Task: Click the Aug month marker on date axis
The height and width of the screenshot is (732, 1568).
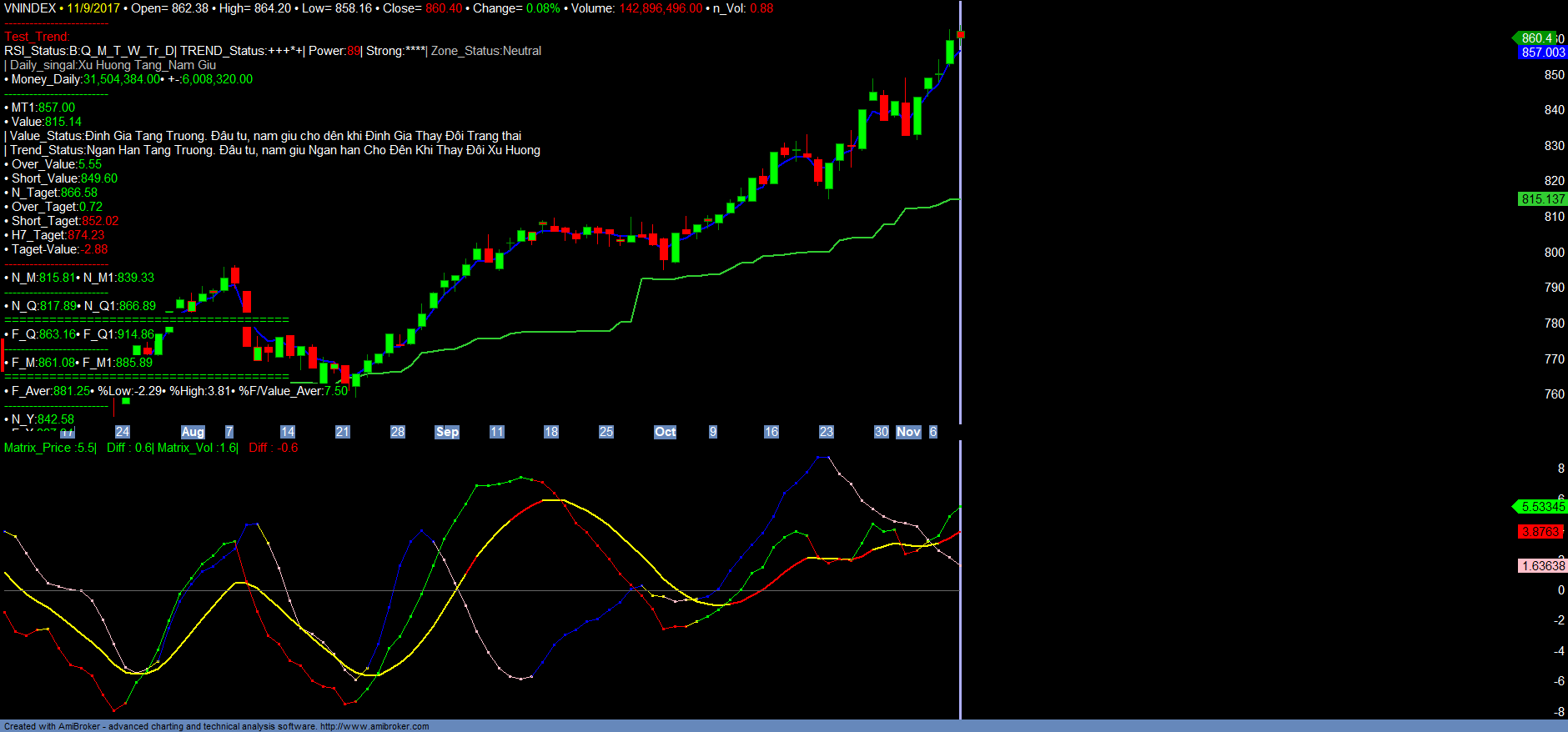Action: click(193, 432)
